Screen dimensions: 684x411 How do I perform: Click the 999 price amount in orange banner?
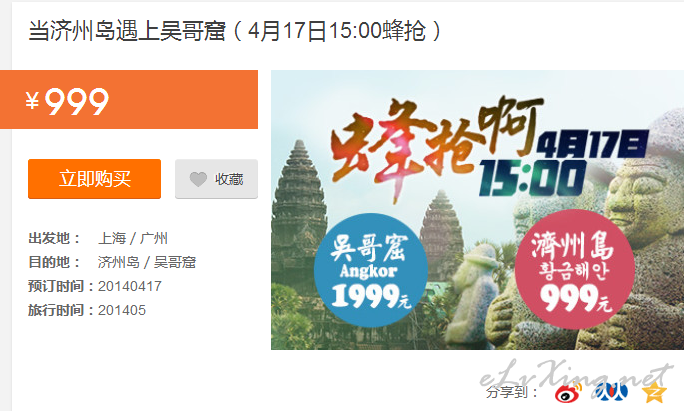click(77, 101)
